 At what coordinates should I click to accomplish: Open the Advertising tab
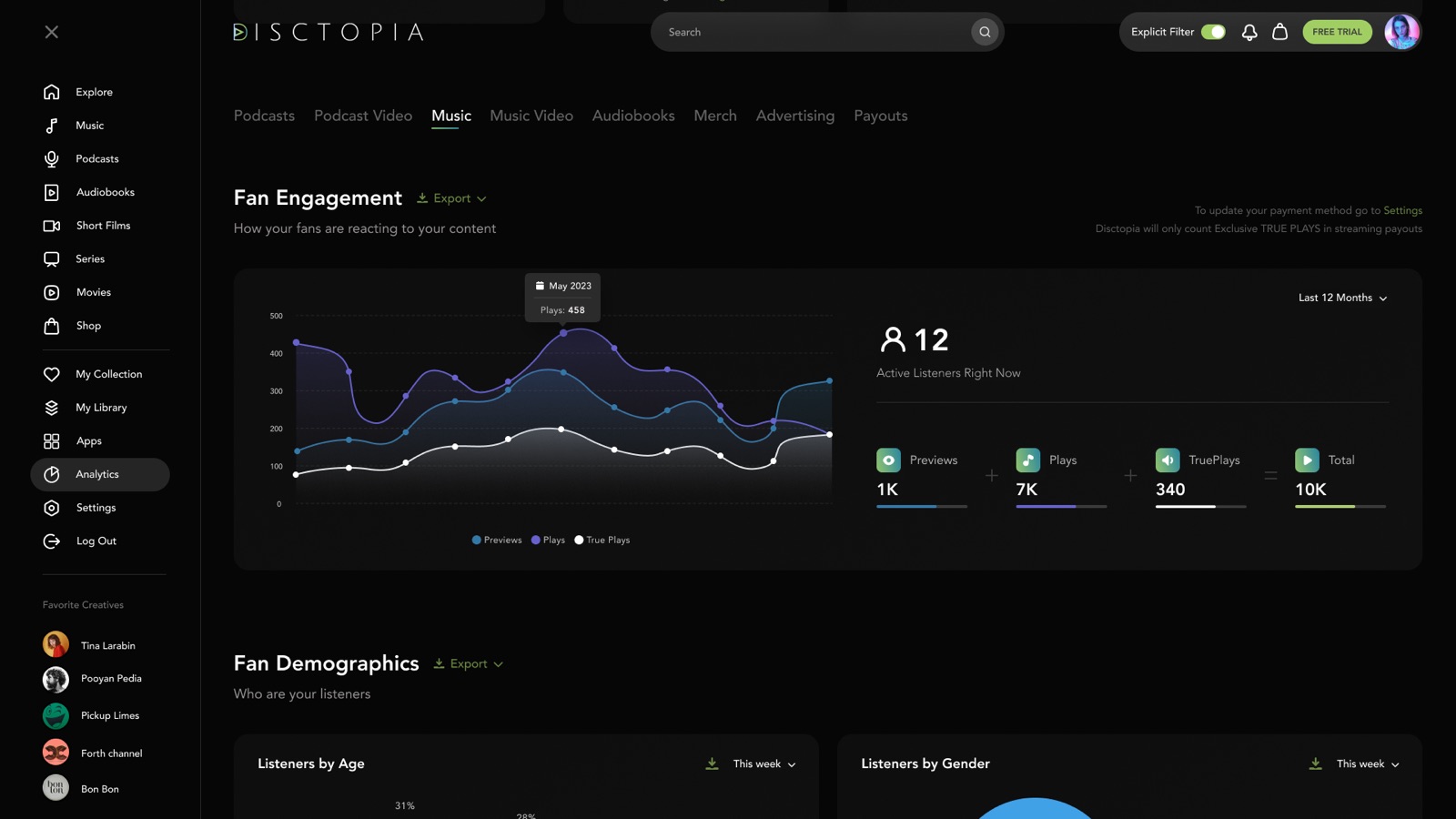pos(795,116)
